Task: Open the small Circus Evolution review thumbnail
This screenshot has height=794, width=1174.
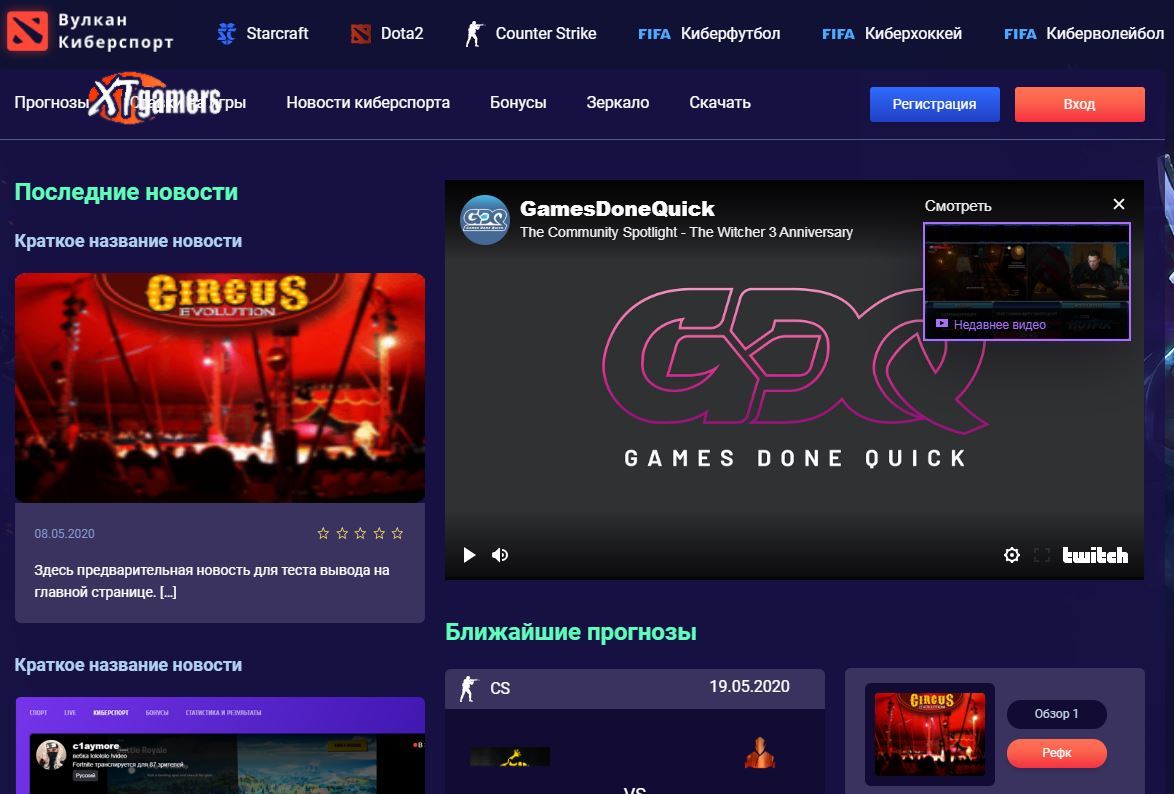Action: [x=930, y=734]
